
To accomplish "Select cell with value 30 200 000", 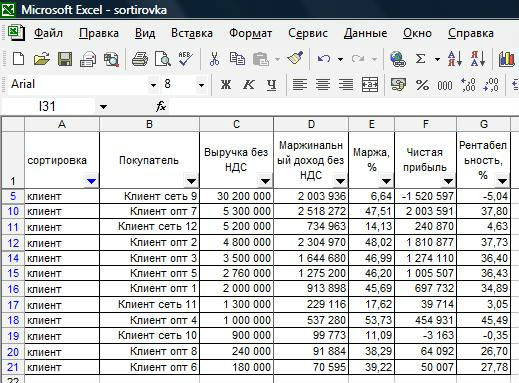I will [236, 196].
